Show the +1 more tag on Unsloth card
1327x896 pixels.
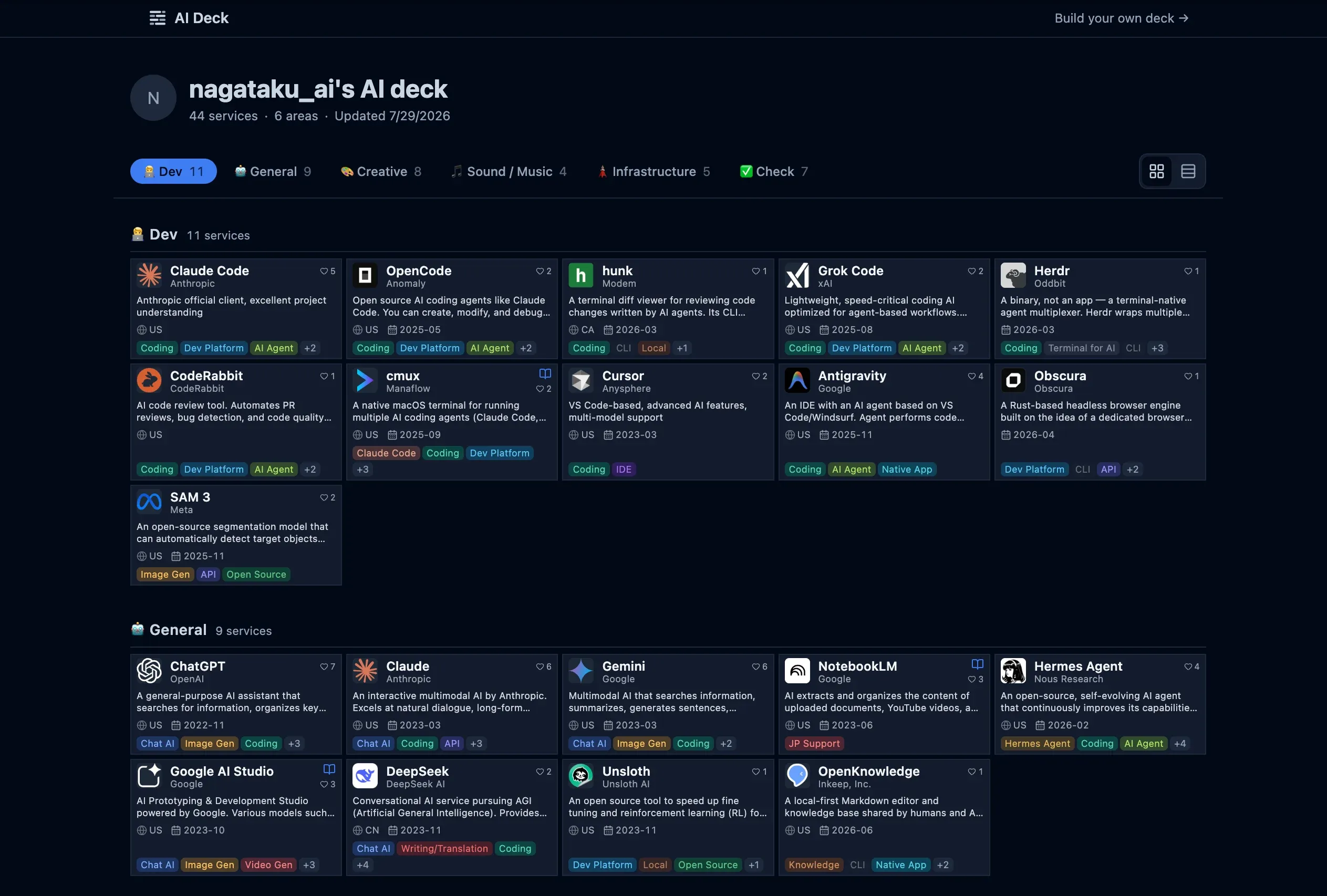[754, 865]
